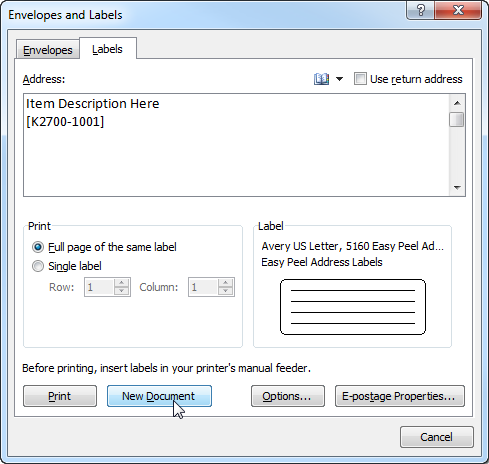Click the address scrollbar up arrow
489x464 pixels.
457,103
